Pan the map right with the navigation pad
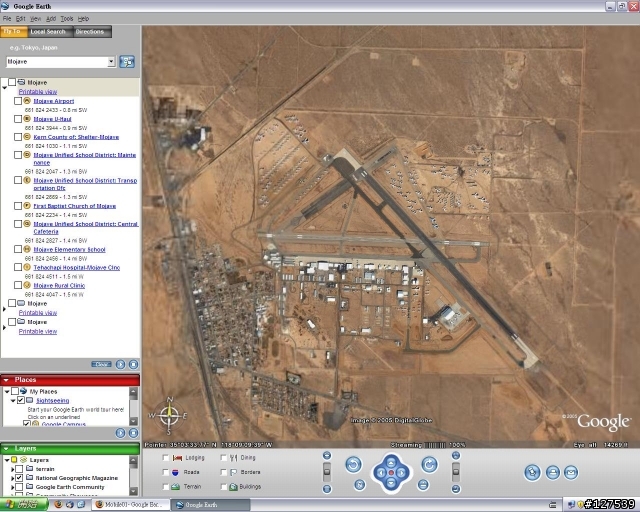This screenshot has width=640, height=512. pyautogui.click(x=402, y=473)
